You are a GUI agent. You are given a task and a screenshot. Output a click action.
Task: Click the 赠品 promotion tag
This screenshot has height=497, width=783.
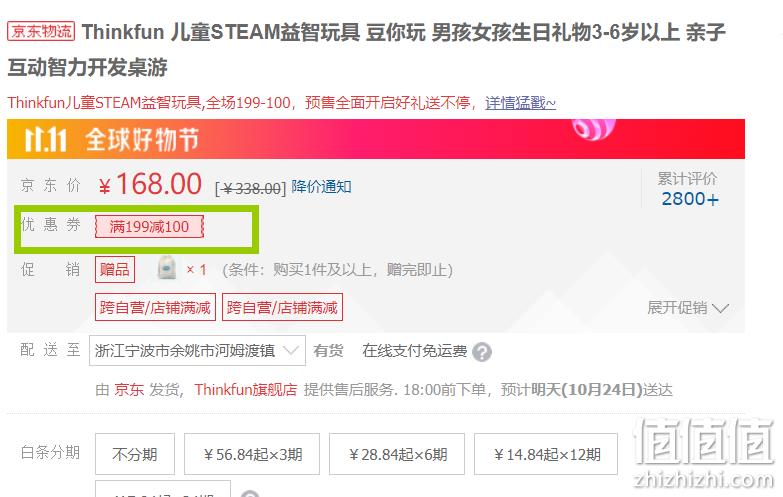pos(115,270)
